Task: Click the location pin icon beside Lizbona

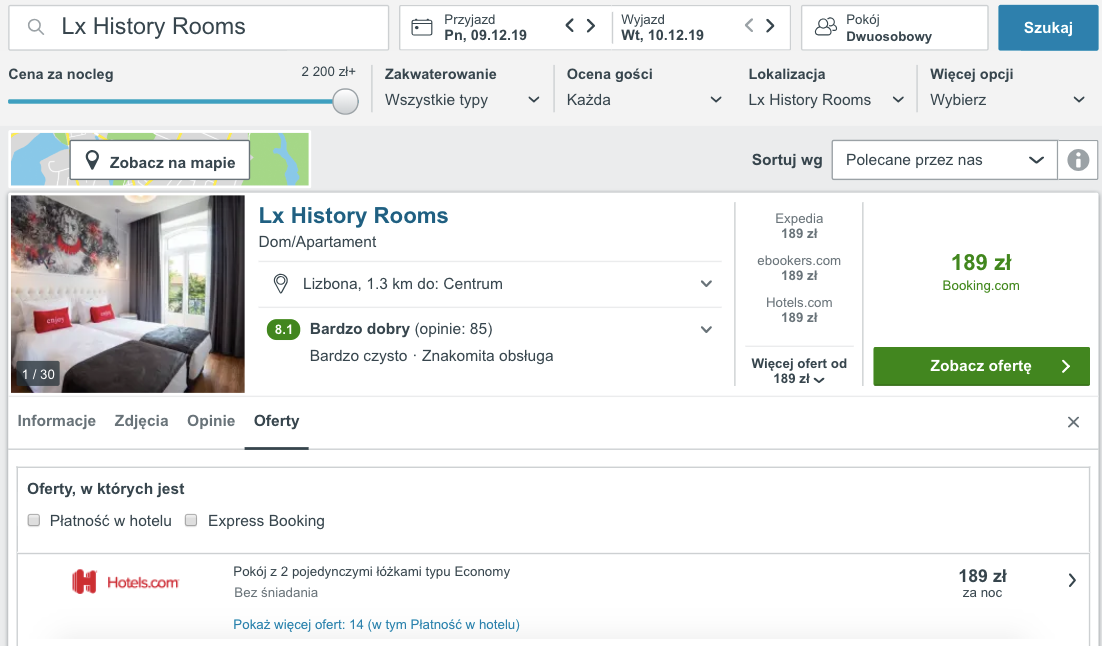Action: pos(280,284)
